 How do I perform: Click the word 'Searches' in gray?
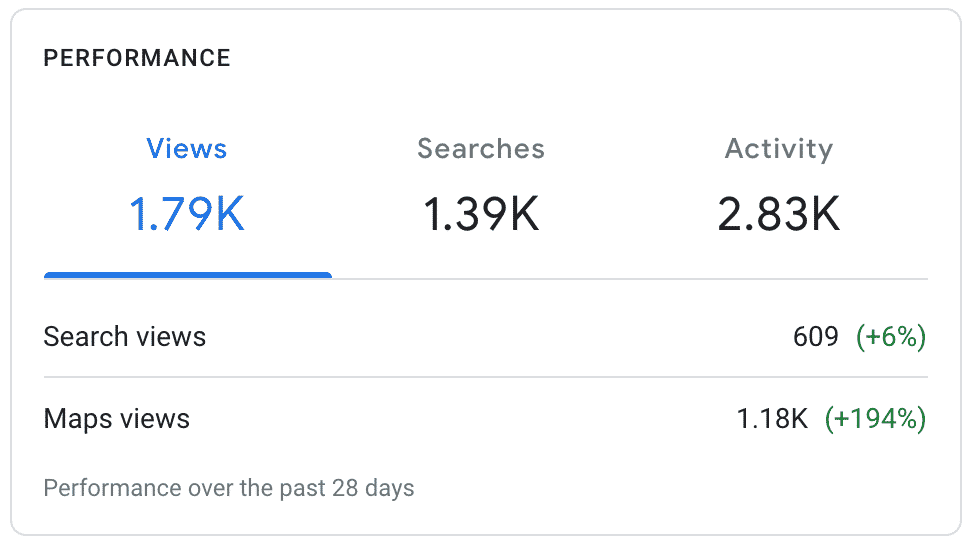(481, 149)
